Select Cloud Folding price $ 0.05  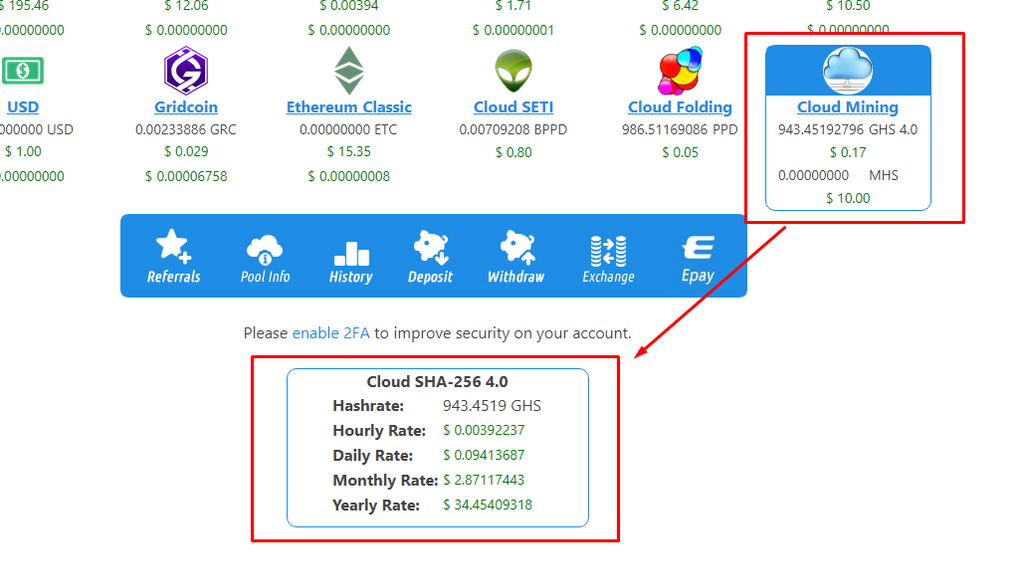[x=680, y=152]
